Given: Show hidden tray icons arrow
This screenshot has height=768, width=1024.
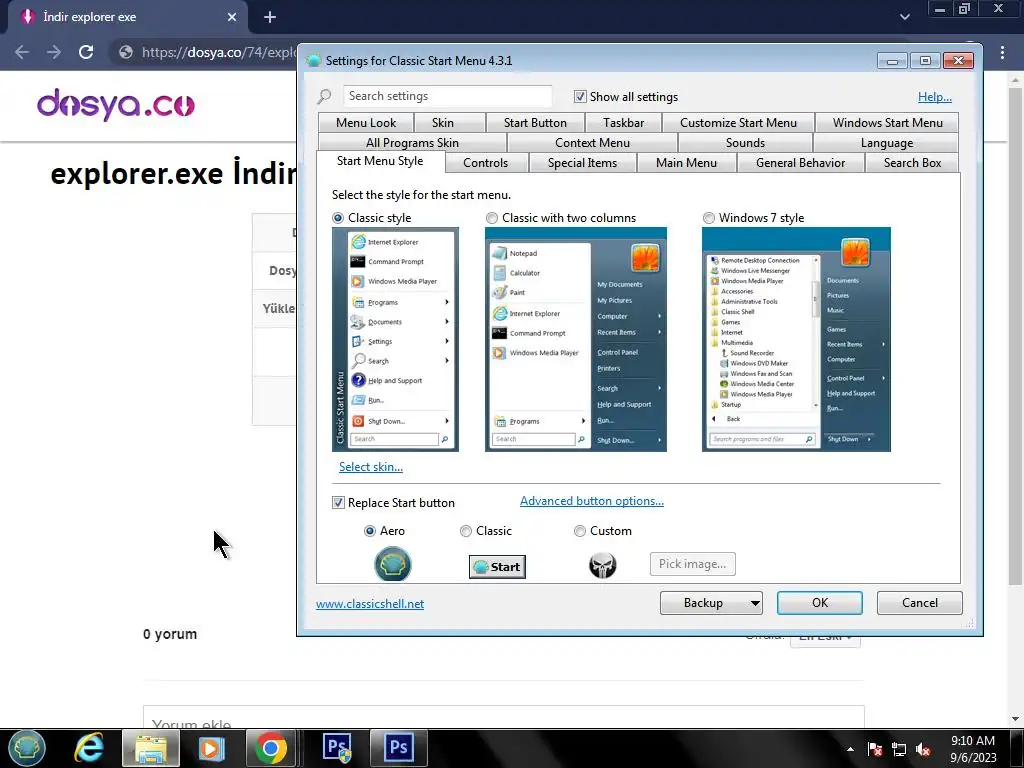Looking at the screenshot, I should coord(850,749).
